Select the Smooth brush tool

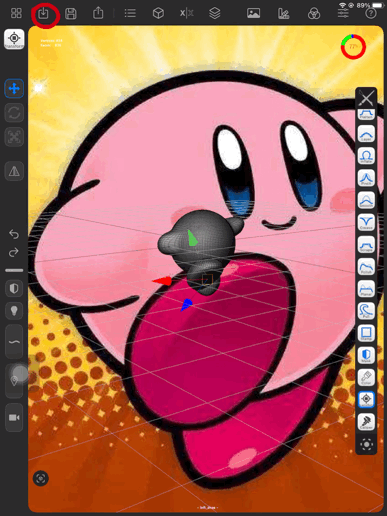(x=366, y=200)
